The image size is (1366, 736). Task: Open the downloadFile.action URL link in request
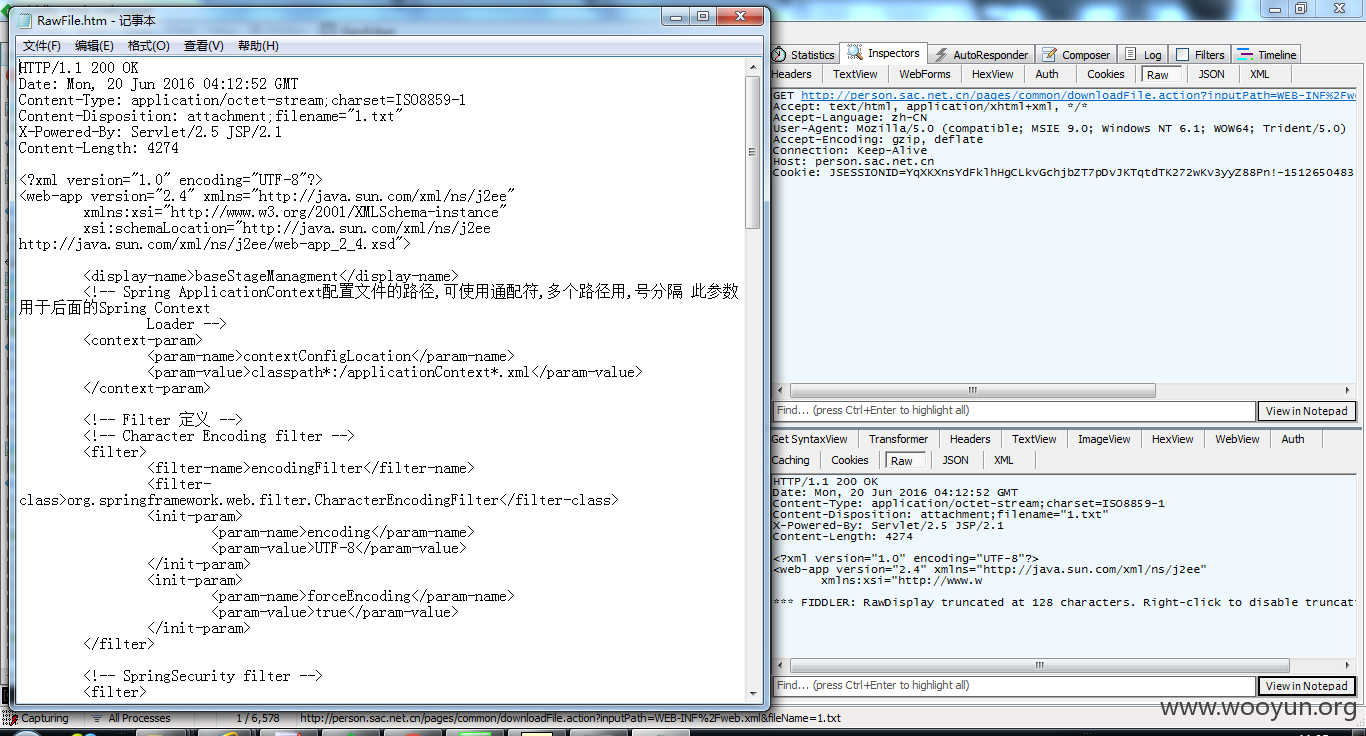click(1078, 95)
